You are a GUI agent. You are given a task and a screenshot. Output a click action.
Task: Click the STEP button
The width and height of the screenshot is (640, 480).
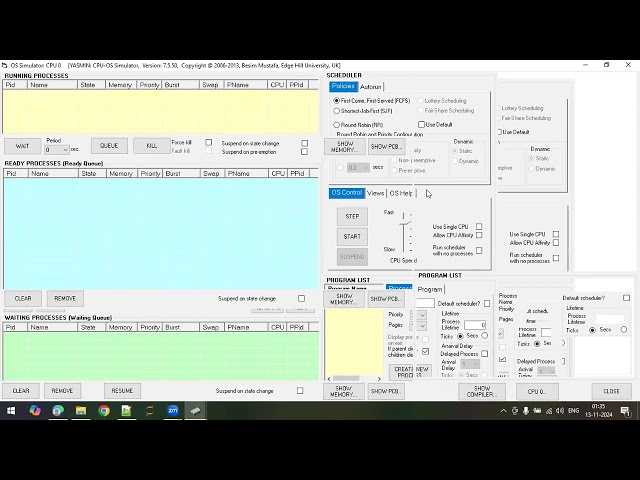[x=352, y=216]
